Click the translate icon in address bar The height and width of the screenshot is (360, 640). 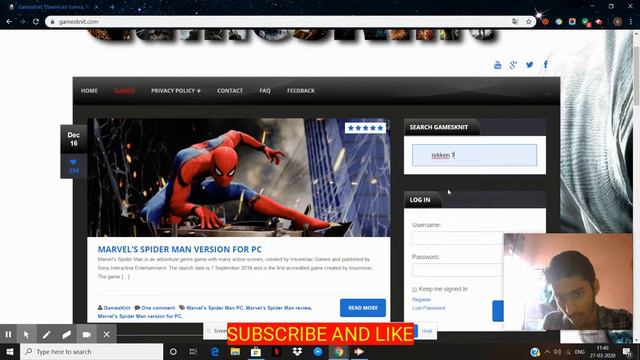coord(515,22)
